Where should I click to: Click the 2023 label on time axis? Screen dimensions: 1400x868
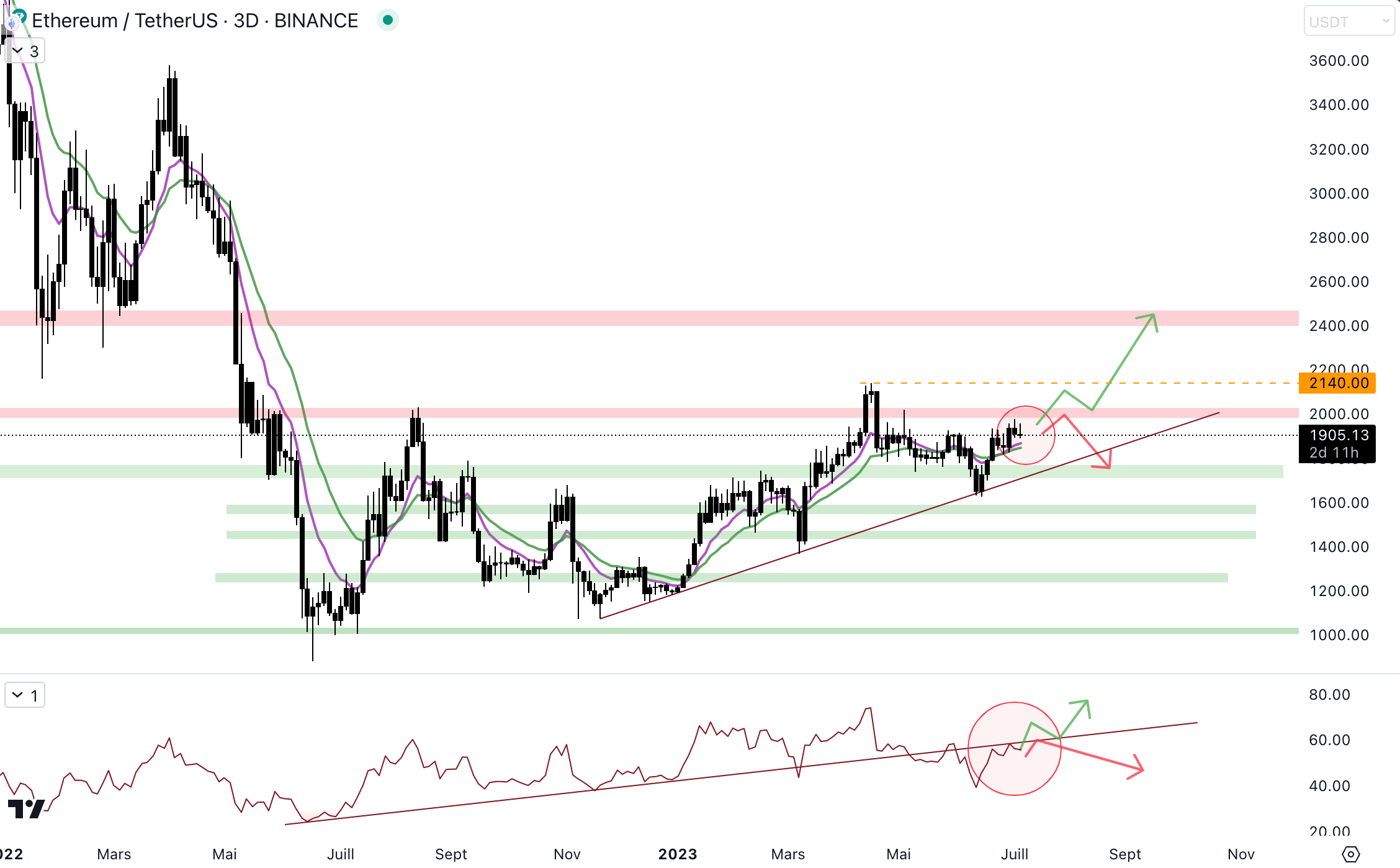pos(678,854)
